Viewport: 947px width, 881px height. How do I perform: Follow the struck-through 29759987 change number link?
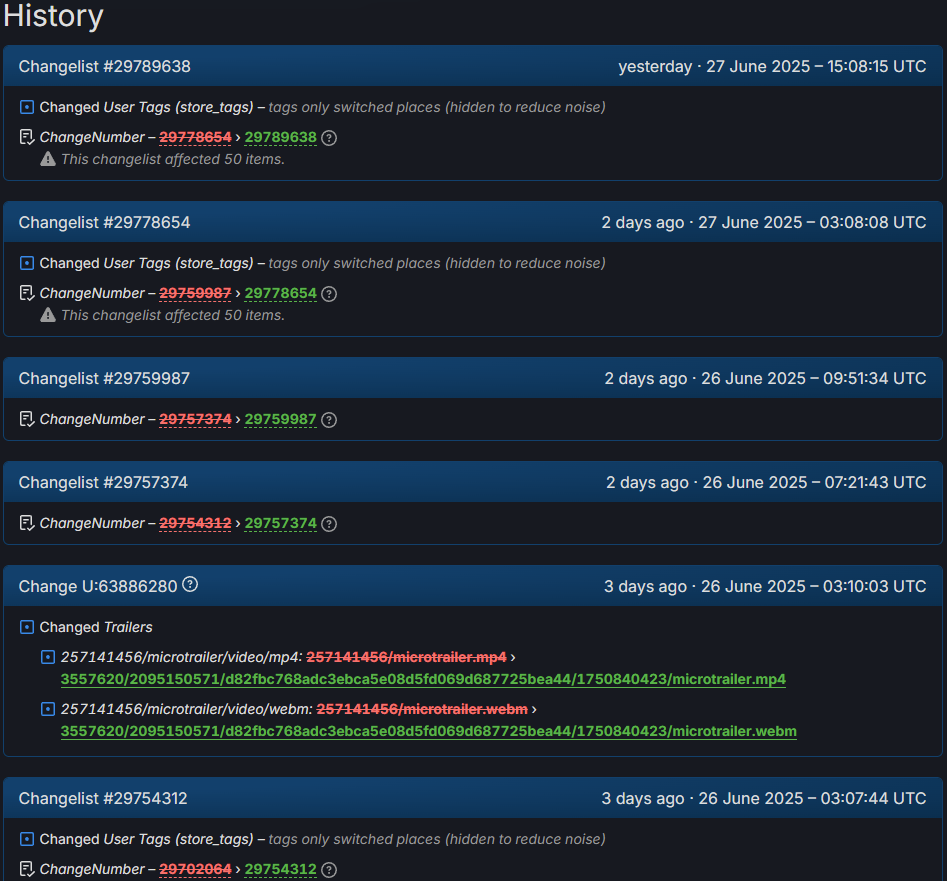pyautogui.click(x=195, y=293)
